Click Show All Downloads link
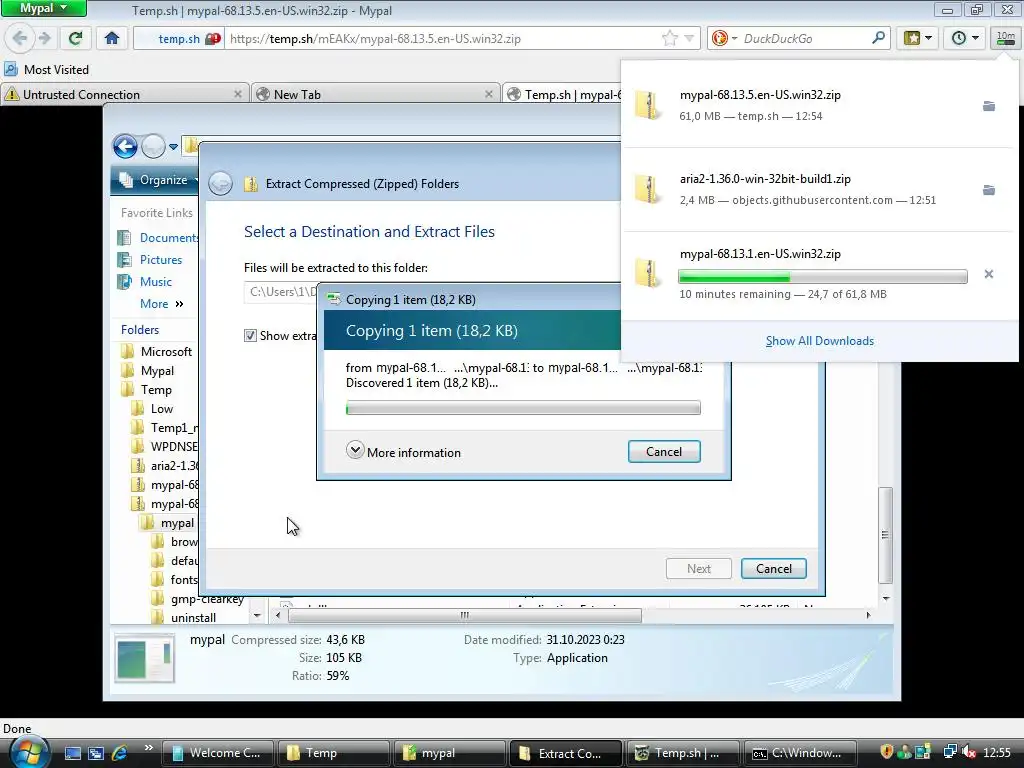1024x768 pixels. pyautogui.click(x=820, y=341)
